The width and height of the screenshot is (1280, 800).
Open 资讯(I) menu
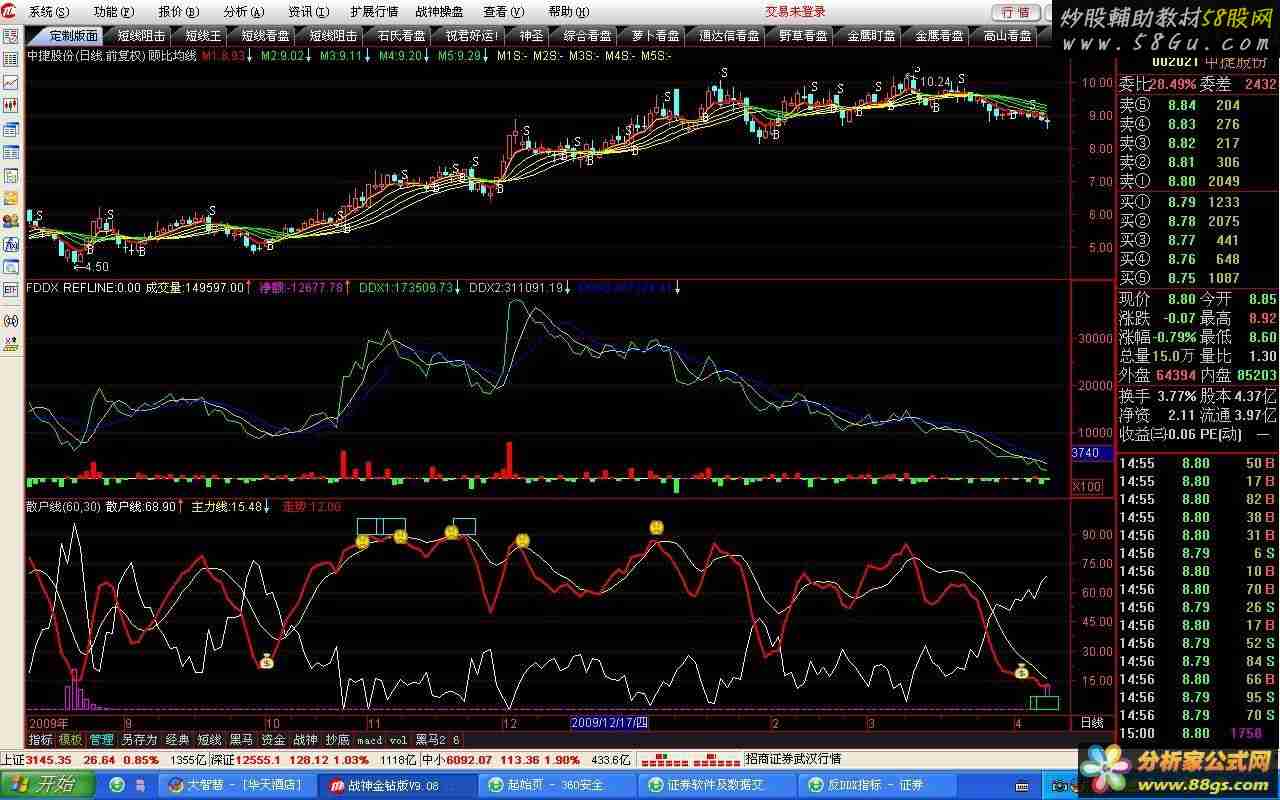tap(307, 12)
